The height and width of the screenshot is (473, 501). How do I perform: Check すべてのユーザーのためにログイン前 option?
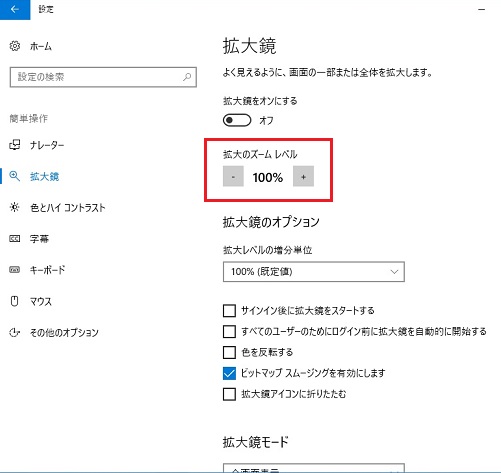point(229,332)
